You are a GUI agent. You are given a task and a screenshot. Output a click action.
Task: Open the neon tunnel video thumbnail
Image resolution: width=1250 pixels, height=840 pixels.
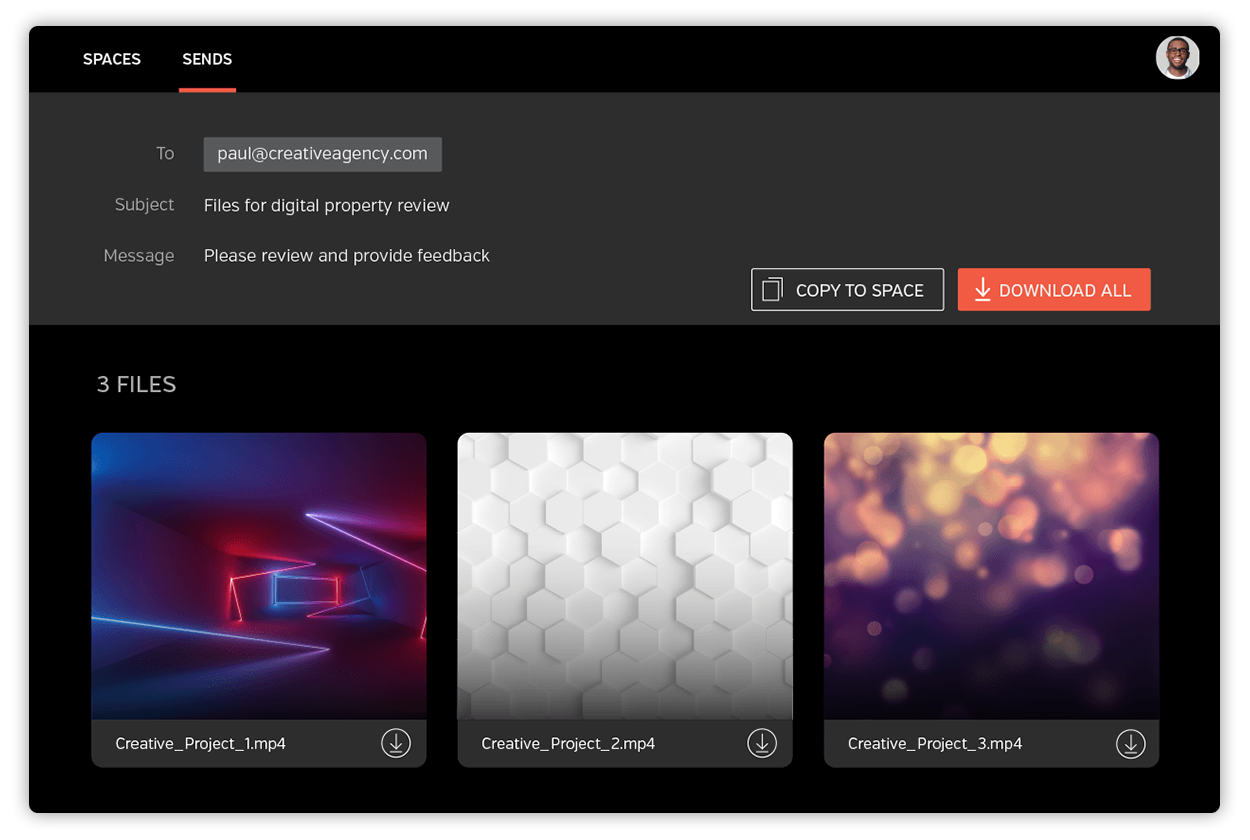(259, 575)
